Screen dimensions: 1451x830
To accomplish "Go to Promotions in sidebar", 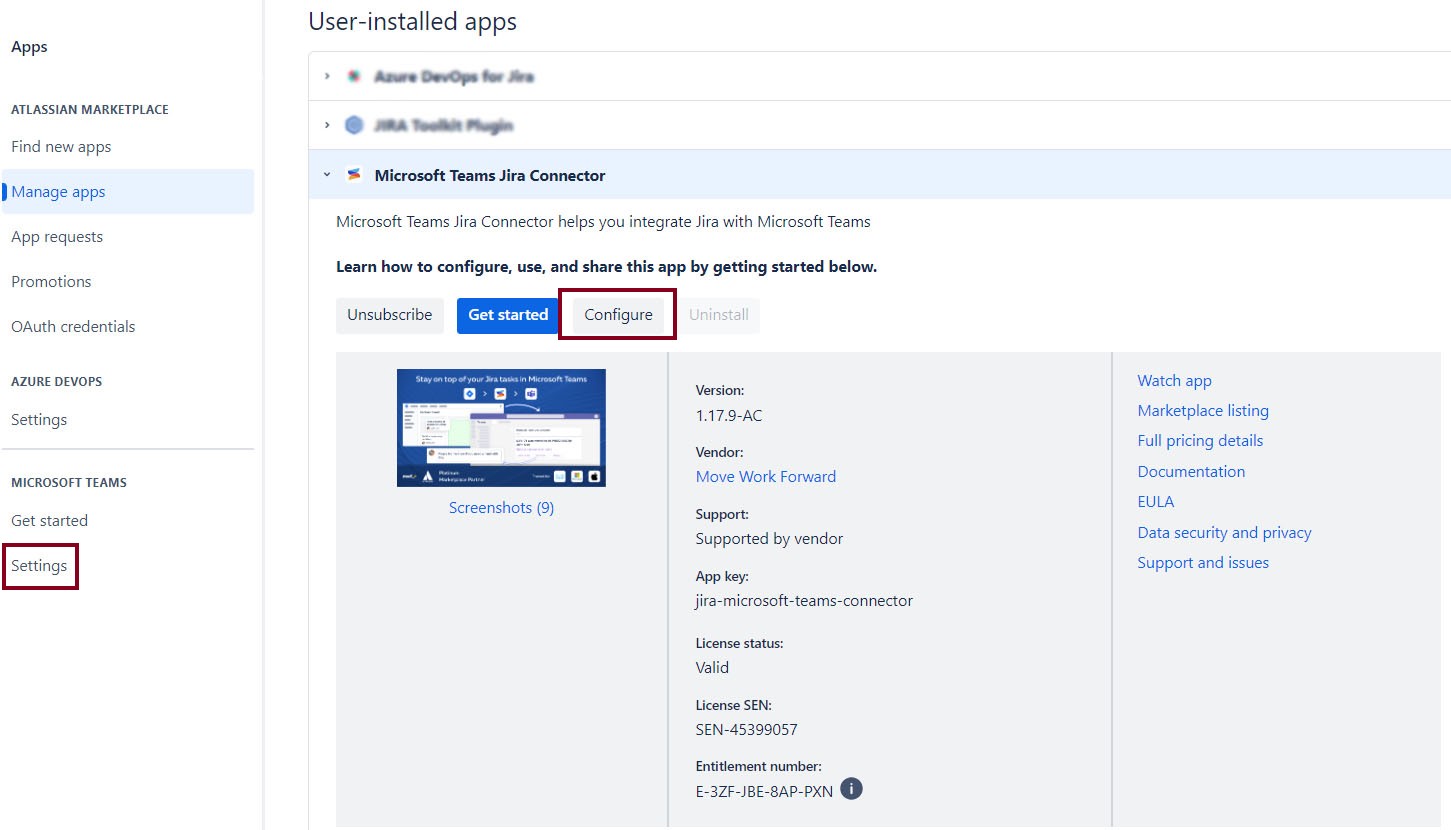I will tap(51, 282).
